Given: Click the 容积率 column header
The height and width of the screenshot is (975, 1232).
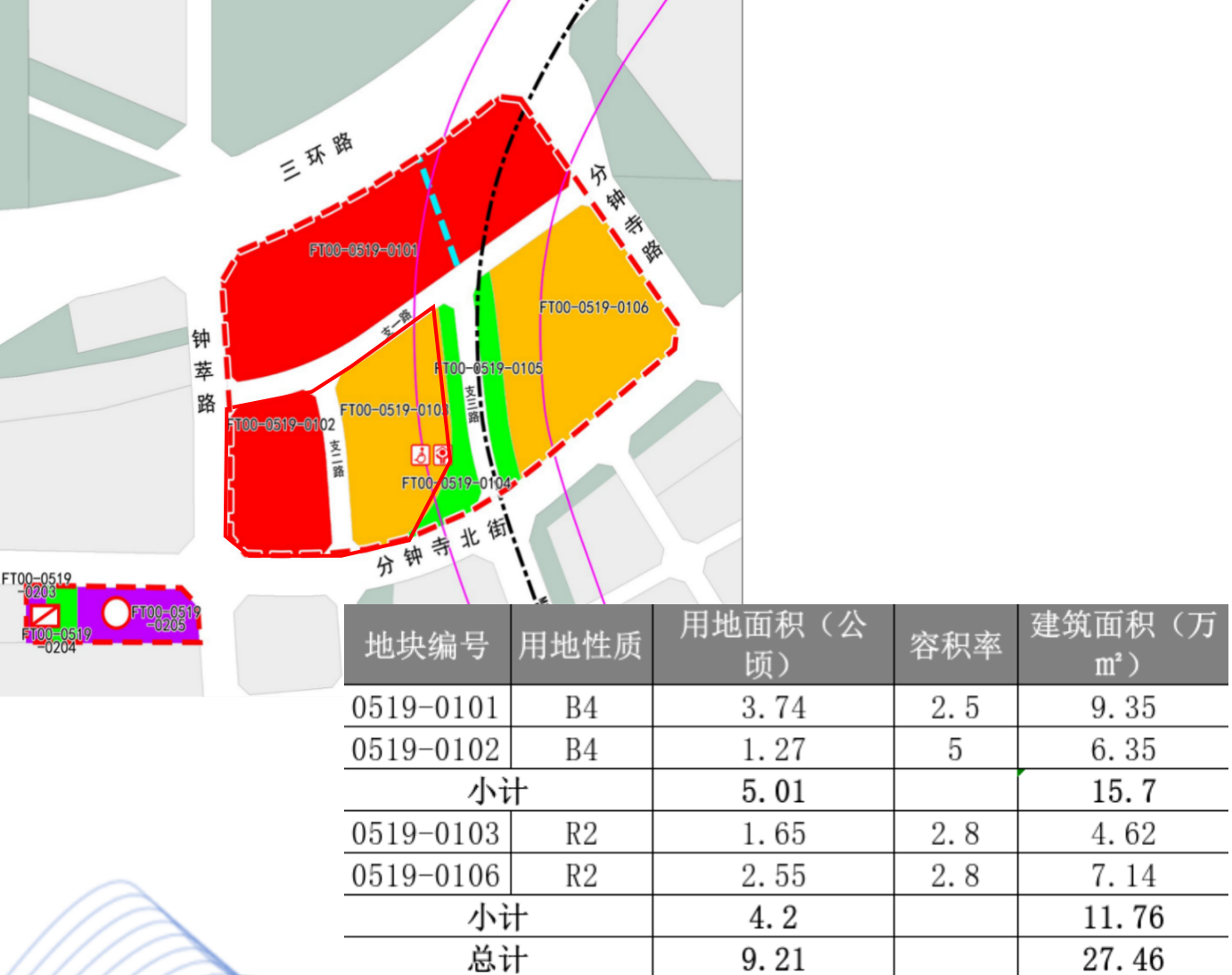Looking at the screenshot, I should [x=955, y=645].
